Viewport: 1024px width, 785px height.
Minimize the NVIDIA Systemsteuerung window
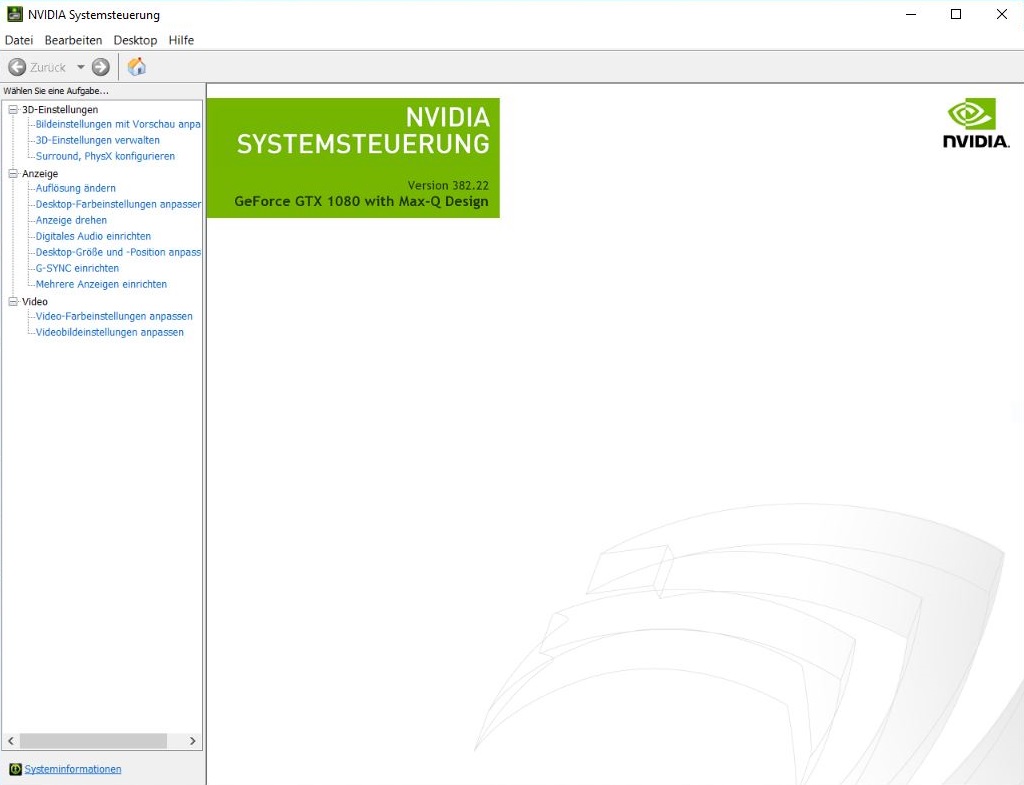point(911,14)
